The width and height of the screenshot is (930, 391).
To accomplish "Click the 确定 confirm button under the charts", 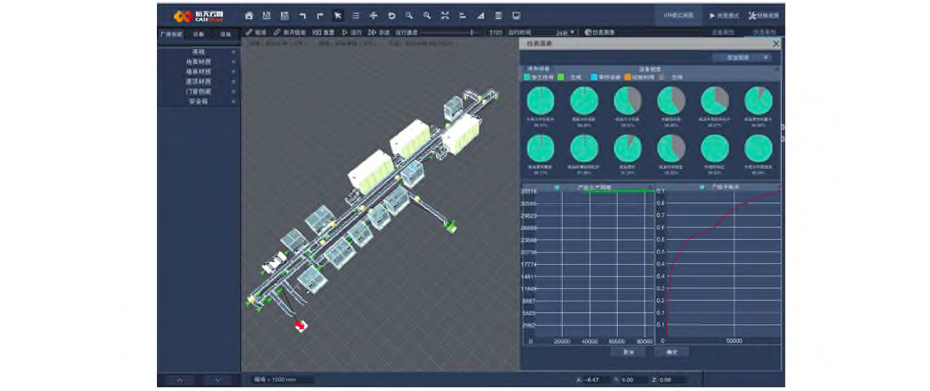I will (x=671, y=352).
